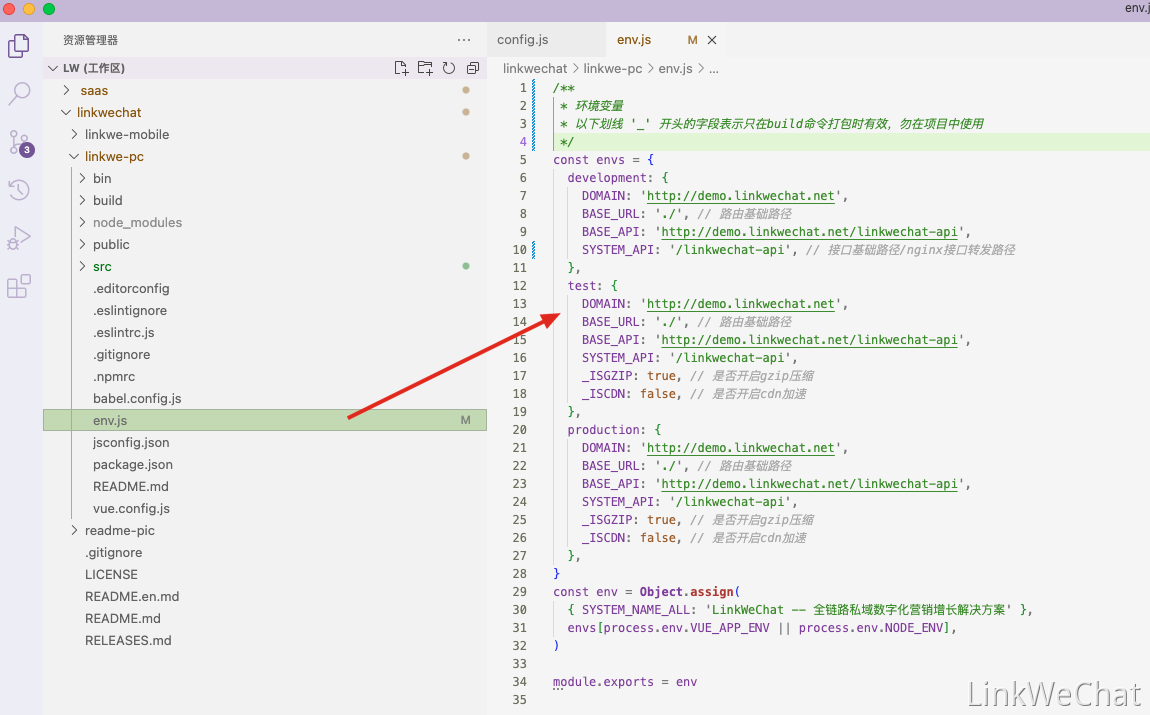Image resolution: width=1150 pixels, height=715 pixels.
Task: Collapse all folders in explorer
Action: 473,68
